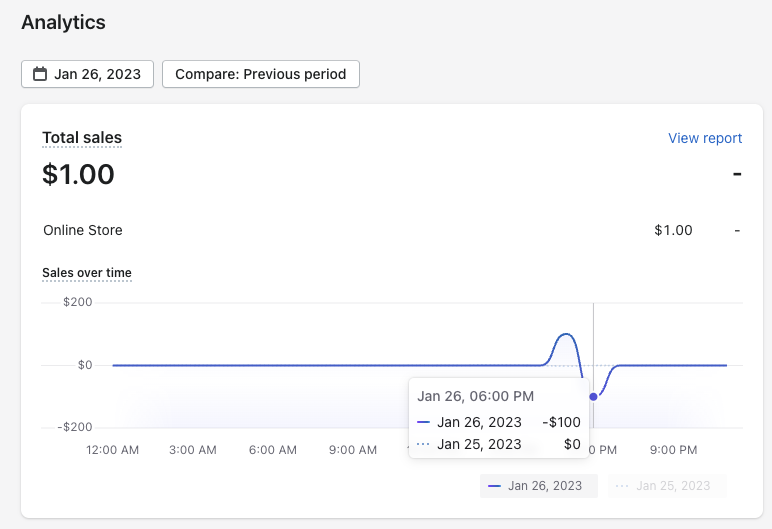Click the 3:00 AM axis label
Viewport: 772px width, 529px height.
pos(193,450)
